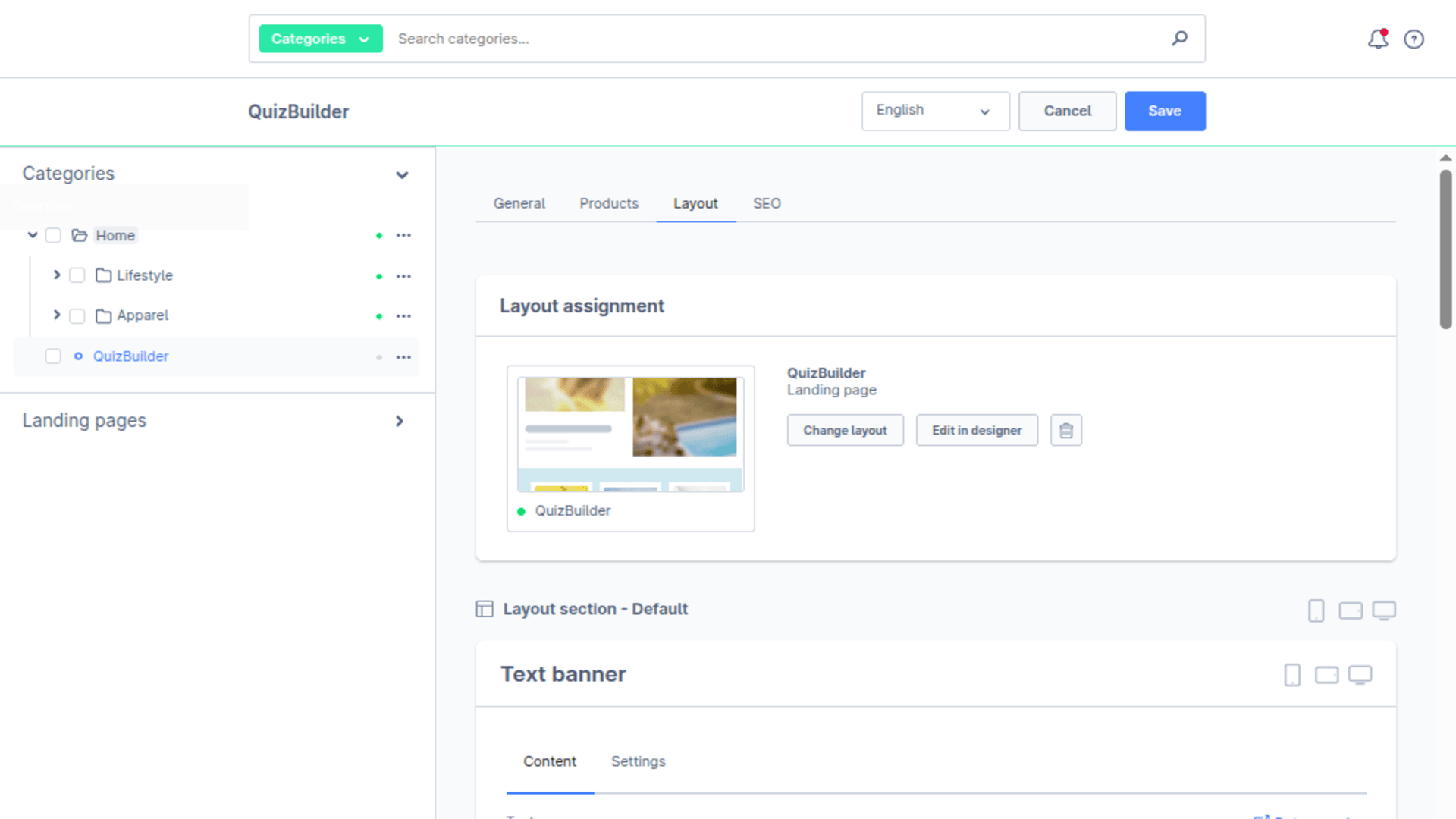The height and width of the screenshot is (819, 1456).
Task: Select the Layout tab
Action: [695, 203]
